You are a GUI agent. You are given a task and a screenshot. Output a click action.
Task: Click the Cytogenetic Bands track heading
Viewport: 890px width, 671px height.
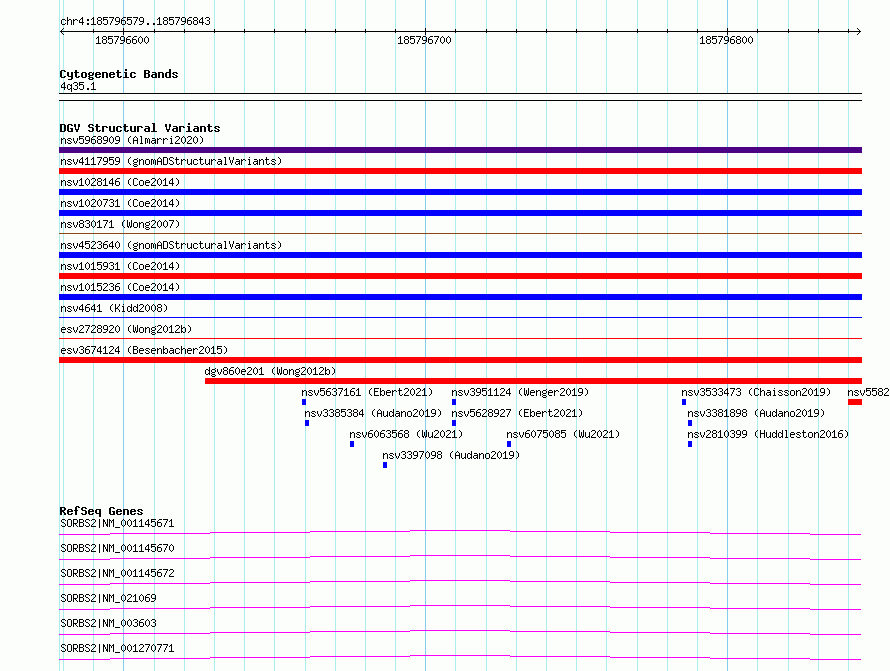119,74
